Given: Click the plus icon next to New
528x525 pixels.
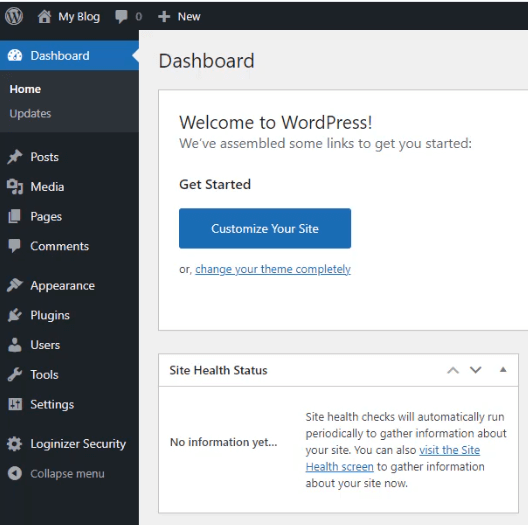Looking at the screenshot, I should pyautogui.click(x=164, y=17).
